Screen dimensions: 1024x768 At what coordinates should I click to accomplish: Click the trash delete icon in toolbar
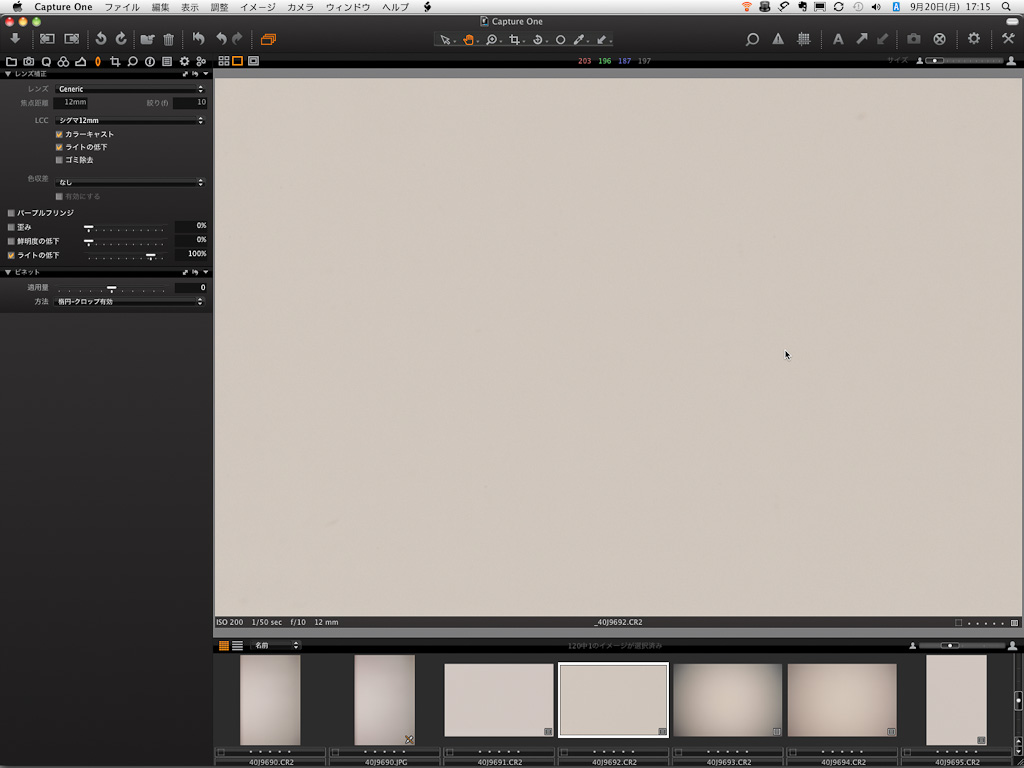point(168,39)
